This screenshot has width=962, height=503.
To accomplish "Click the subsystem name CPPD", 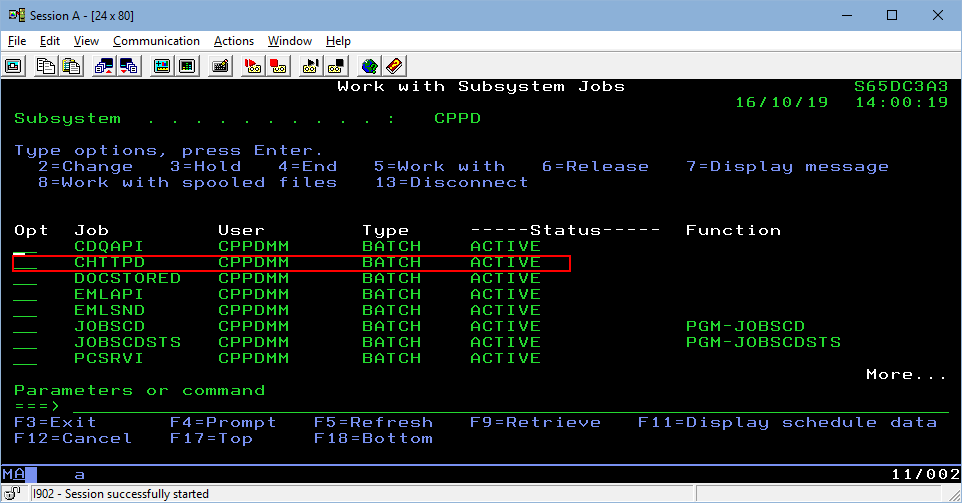I will click(x=457, y=118).
